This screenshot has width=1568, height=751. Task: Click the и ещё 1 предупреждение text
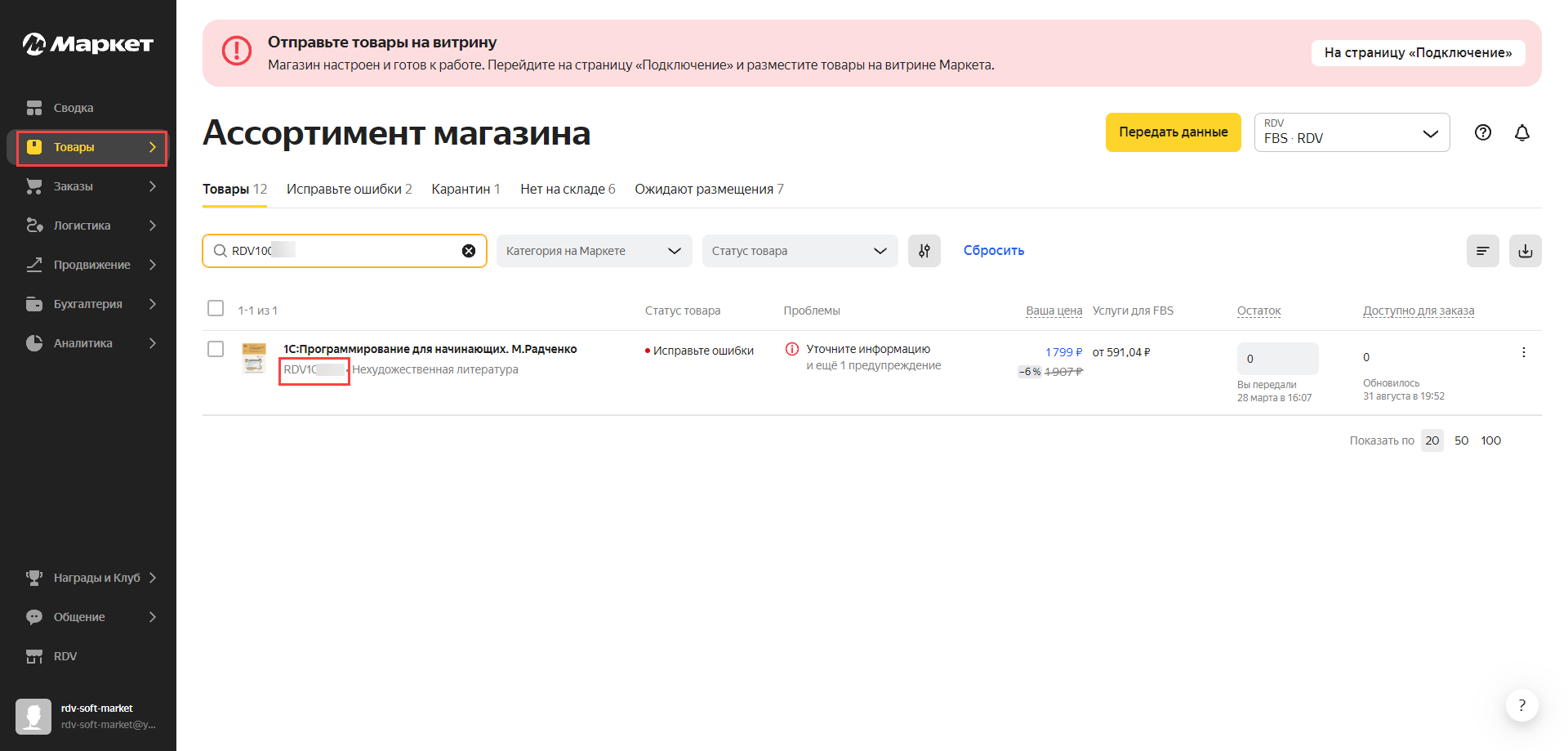[874, 365]
